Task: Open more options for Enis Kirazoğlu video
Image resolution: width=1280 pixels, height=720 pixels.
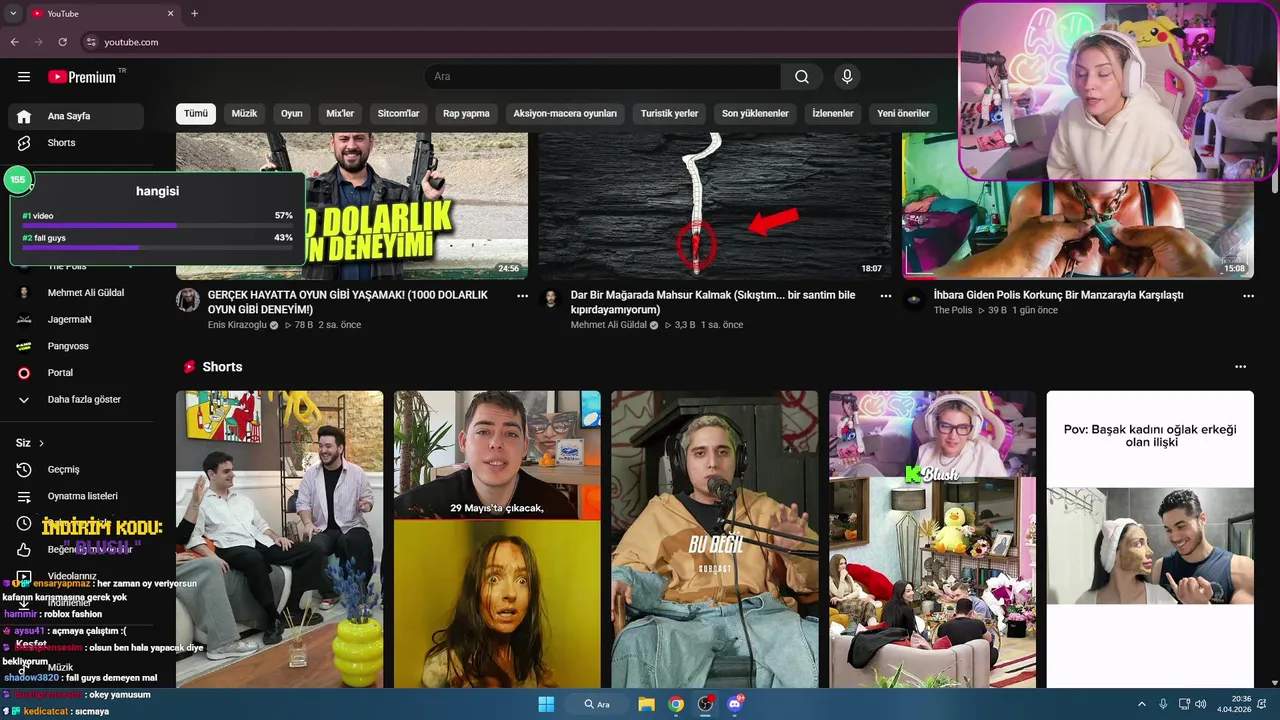Action: (x=522, y=296)
